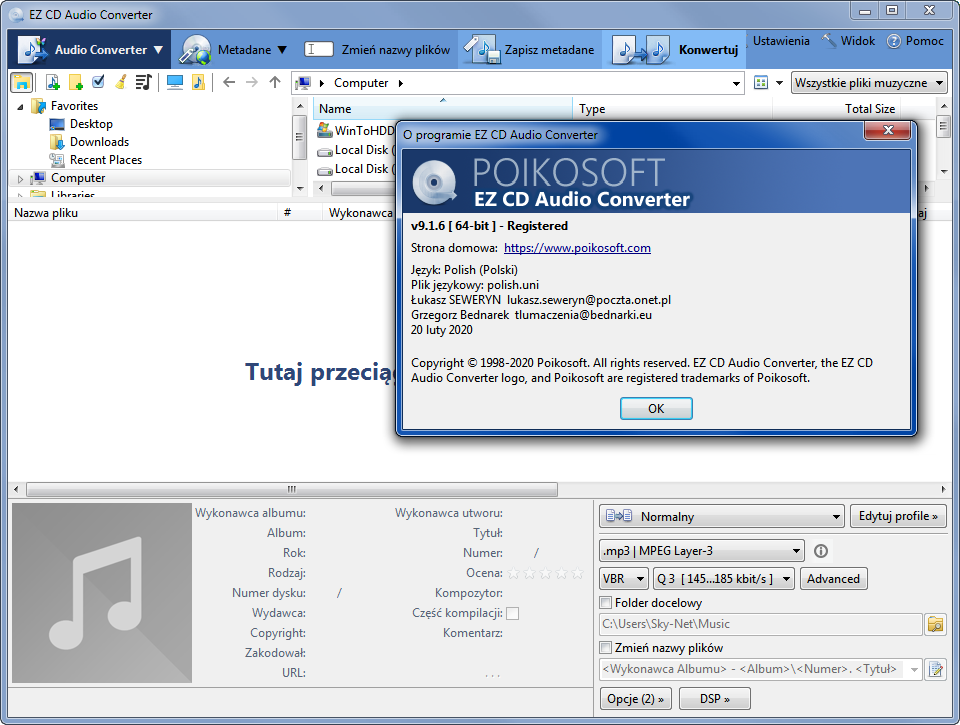Viewport: 960px width, 725px height.
Task: Enable the Zmień nazwy plików checkbox in the bottom panel
Action: (606, 647)
